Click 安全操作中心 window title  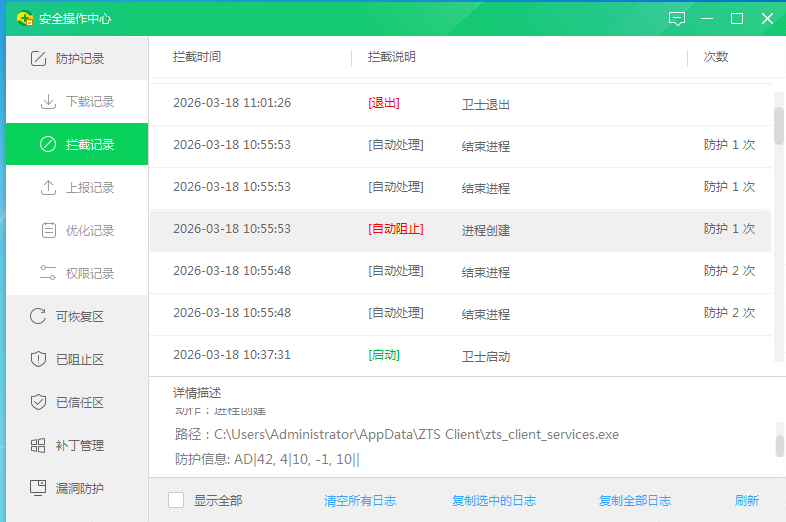[75, 19]
